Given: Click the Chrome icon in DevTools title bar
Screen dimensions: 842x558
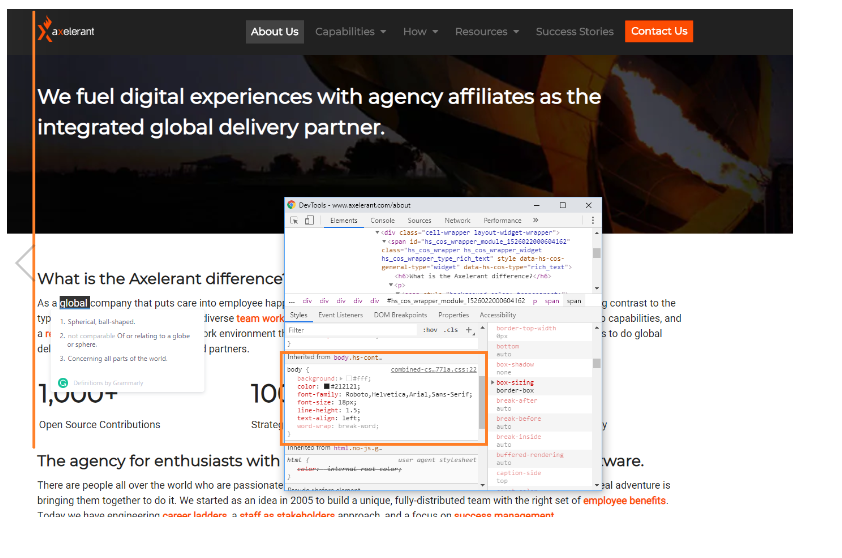Looking at the screenshot, I should tap(292, 204).
